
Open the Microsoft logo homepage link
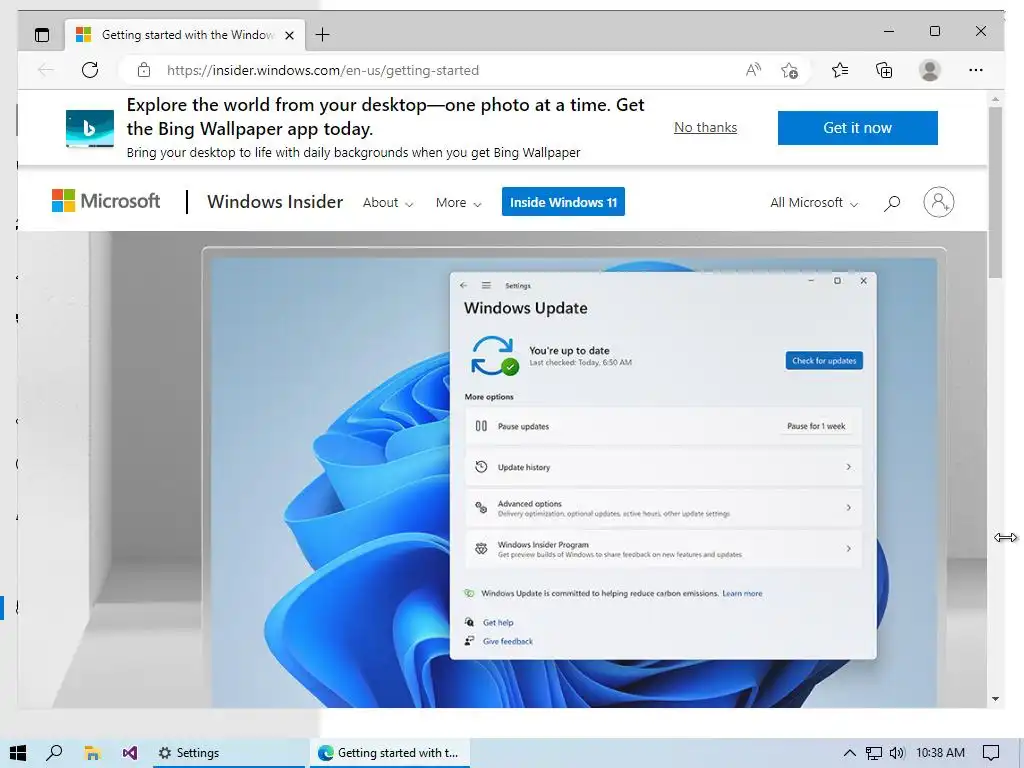click(106, 201)
